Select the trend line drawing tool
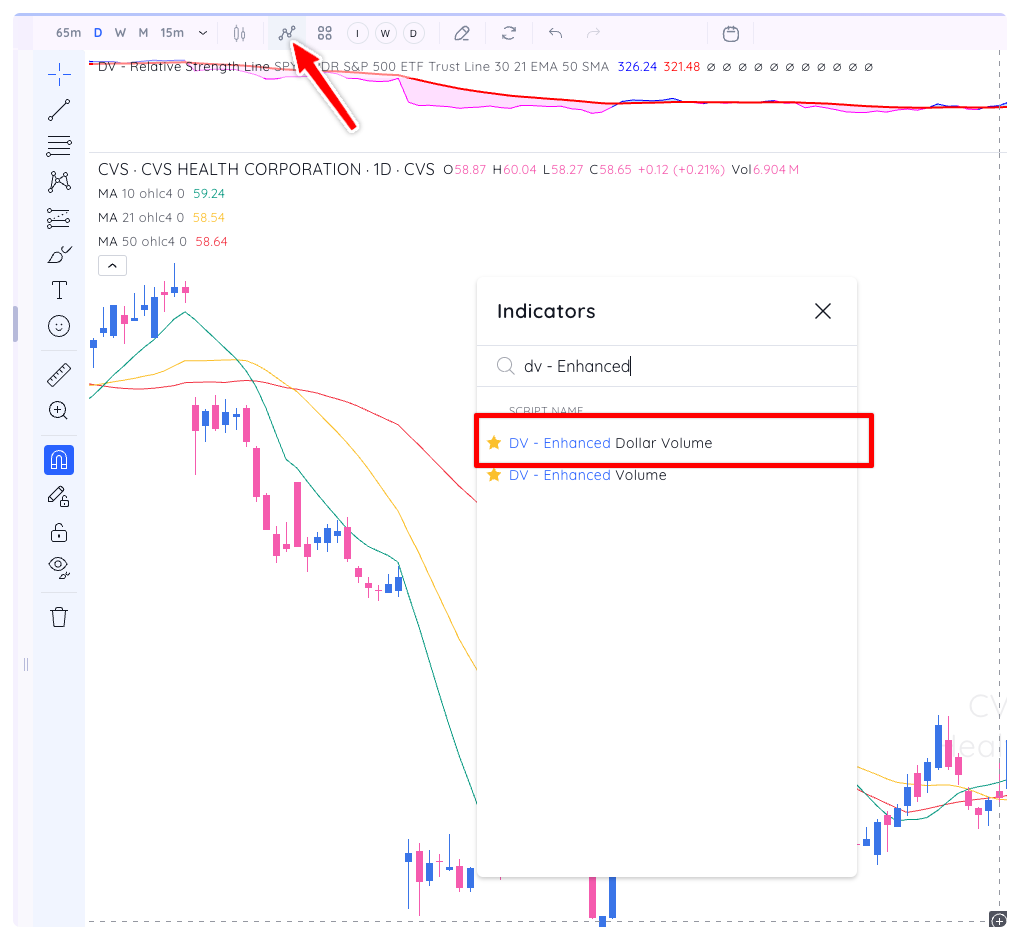 point(59,110)
